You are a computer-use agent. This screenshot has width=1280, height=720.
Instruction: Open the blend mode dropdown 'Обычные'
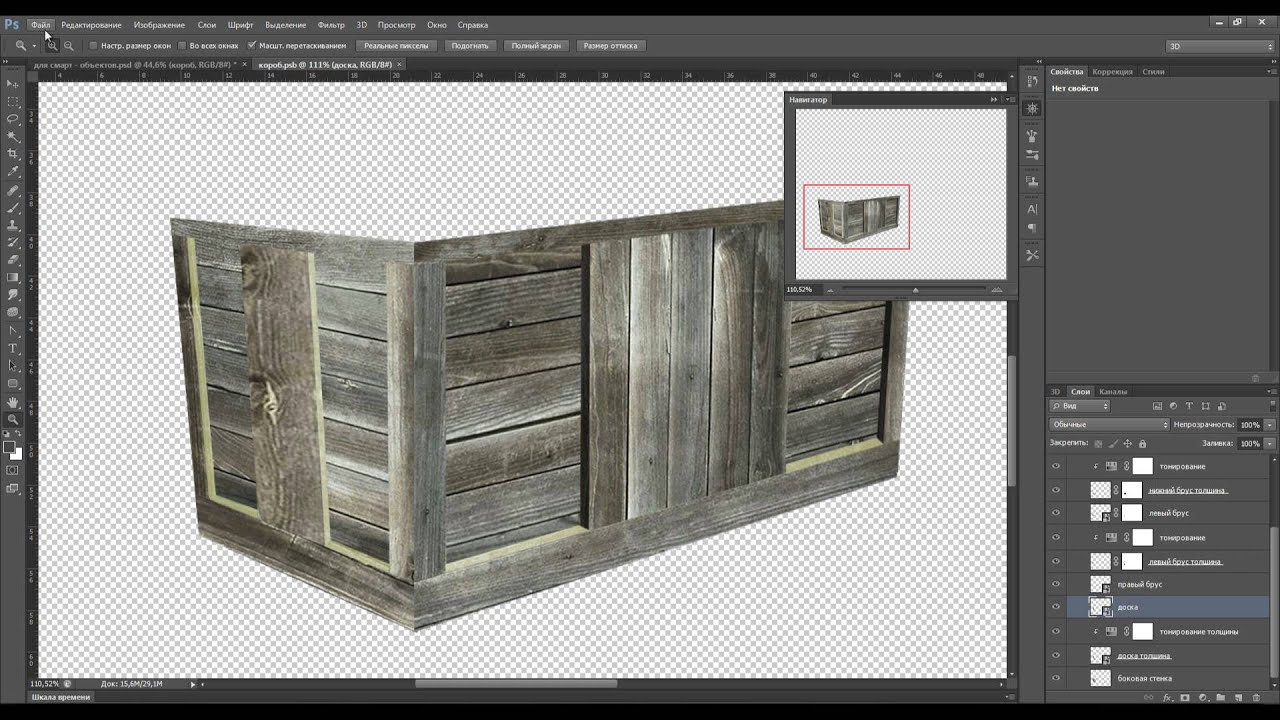coord(1109,425)
